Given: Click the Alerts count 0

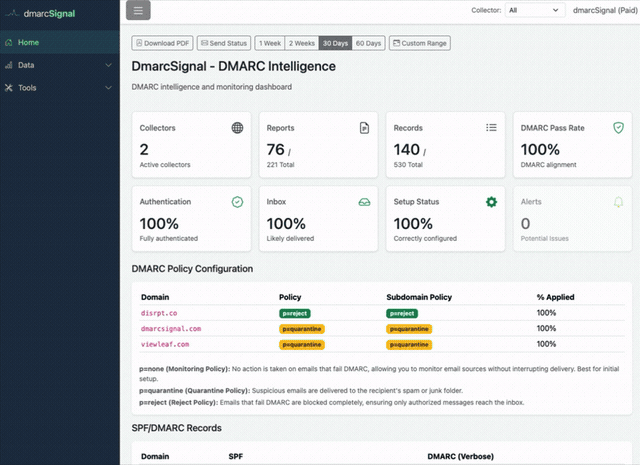Looking at the screenshot, I should tap(525, 223).
